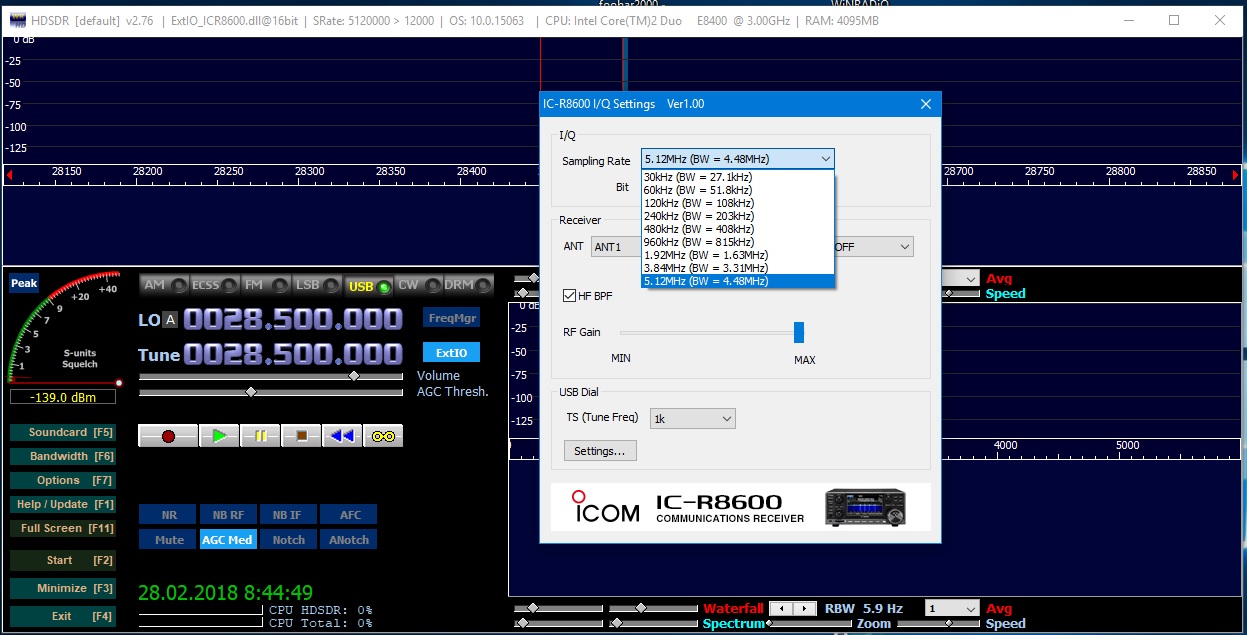Click the Minimize [F3] button

[63, 589]
